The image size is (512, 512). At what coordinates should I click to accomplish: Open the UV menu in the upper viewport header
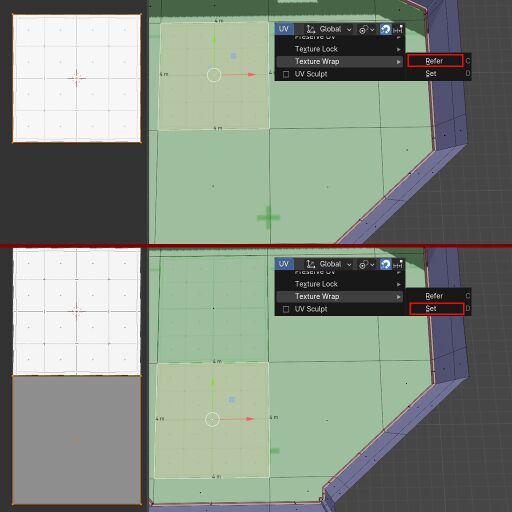[x=284, y=29]
